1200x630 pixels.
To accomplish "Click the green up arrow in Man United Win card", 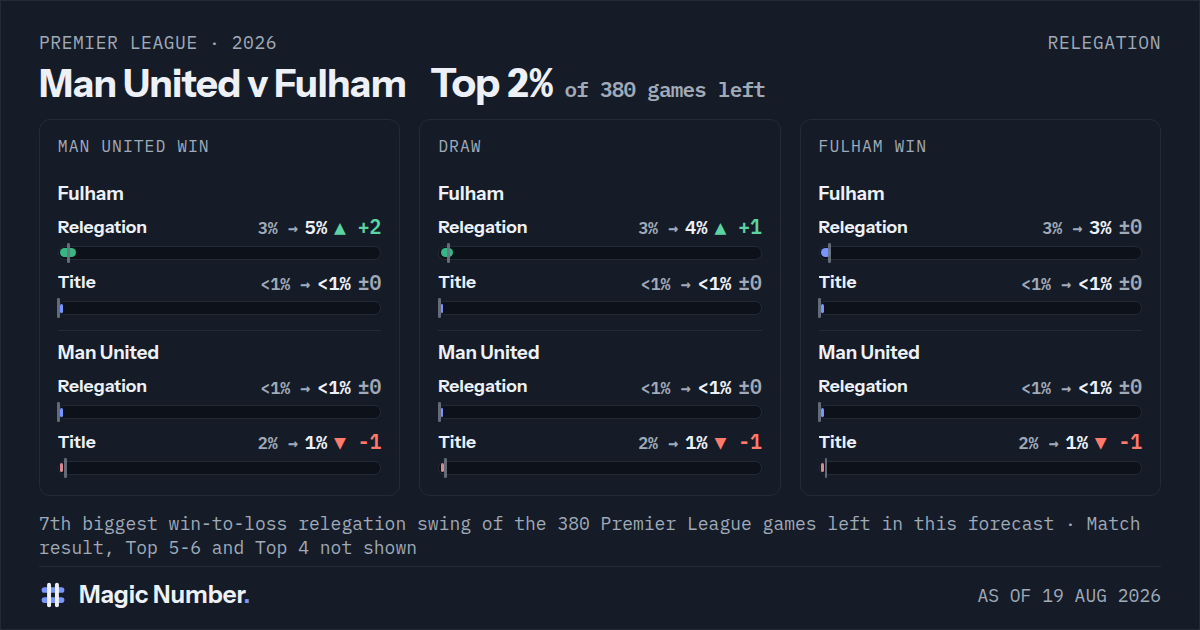I will click(340, 228).
